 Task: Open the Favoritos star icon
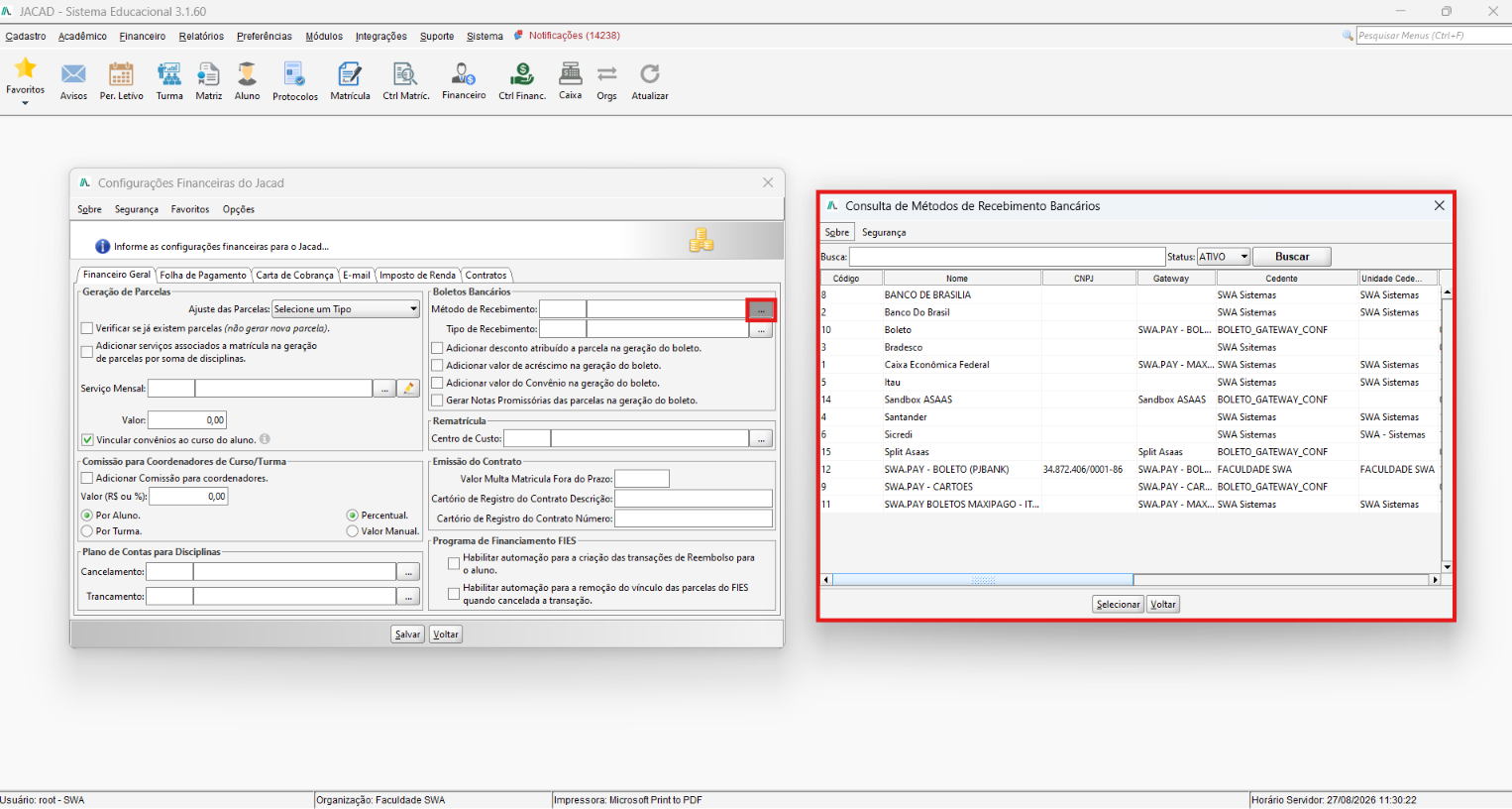coord(25,68)
